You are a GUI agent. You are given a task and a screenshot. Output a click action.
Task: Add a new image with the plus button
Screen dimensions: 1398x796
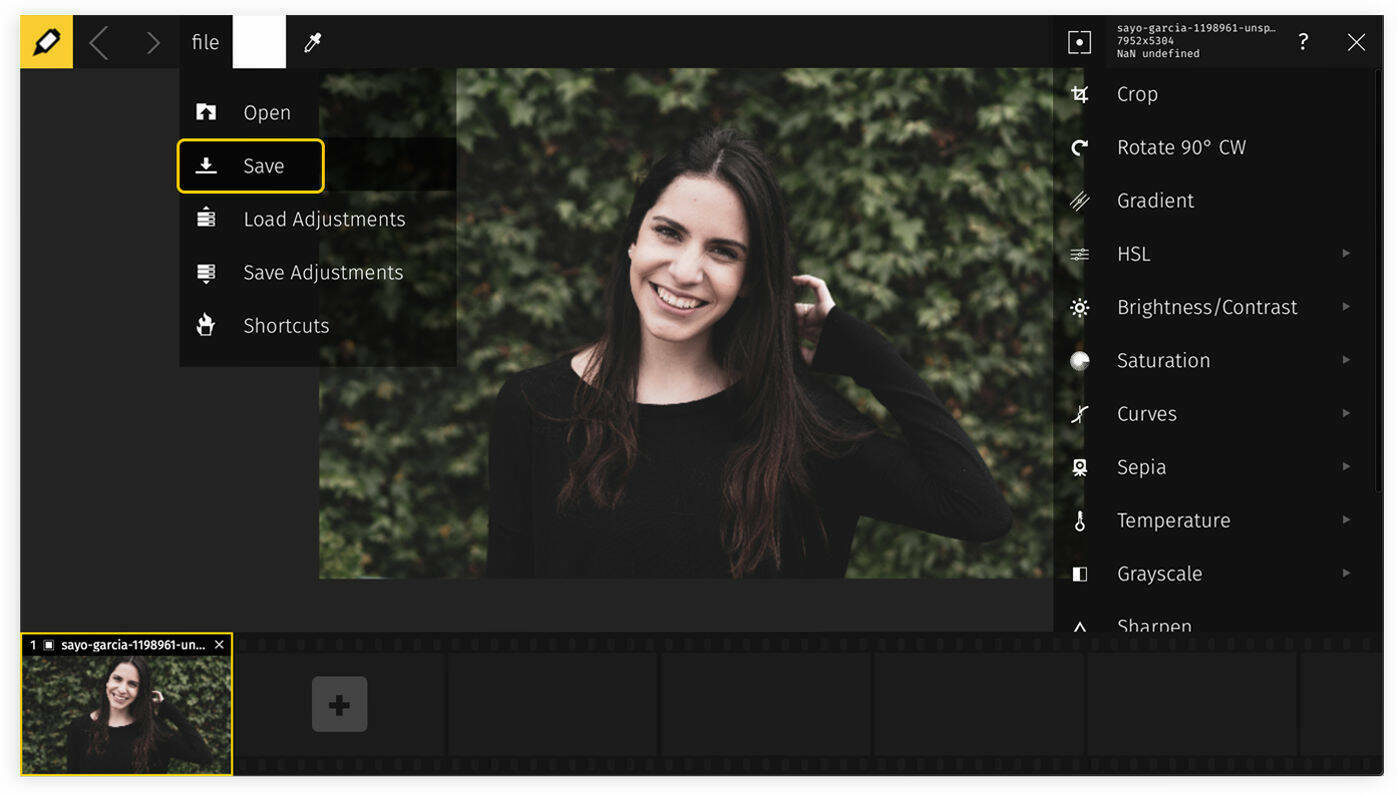(x=340, y=703)
